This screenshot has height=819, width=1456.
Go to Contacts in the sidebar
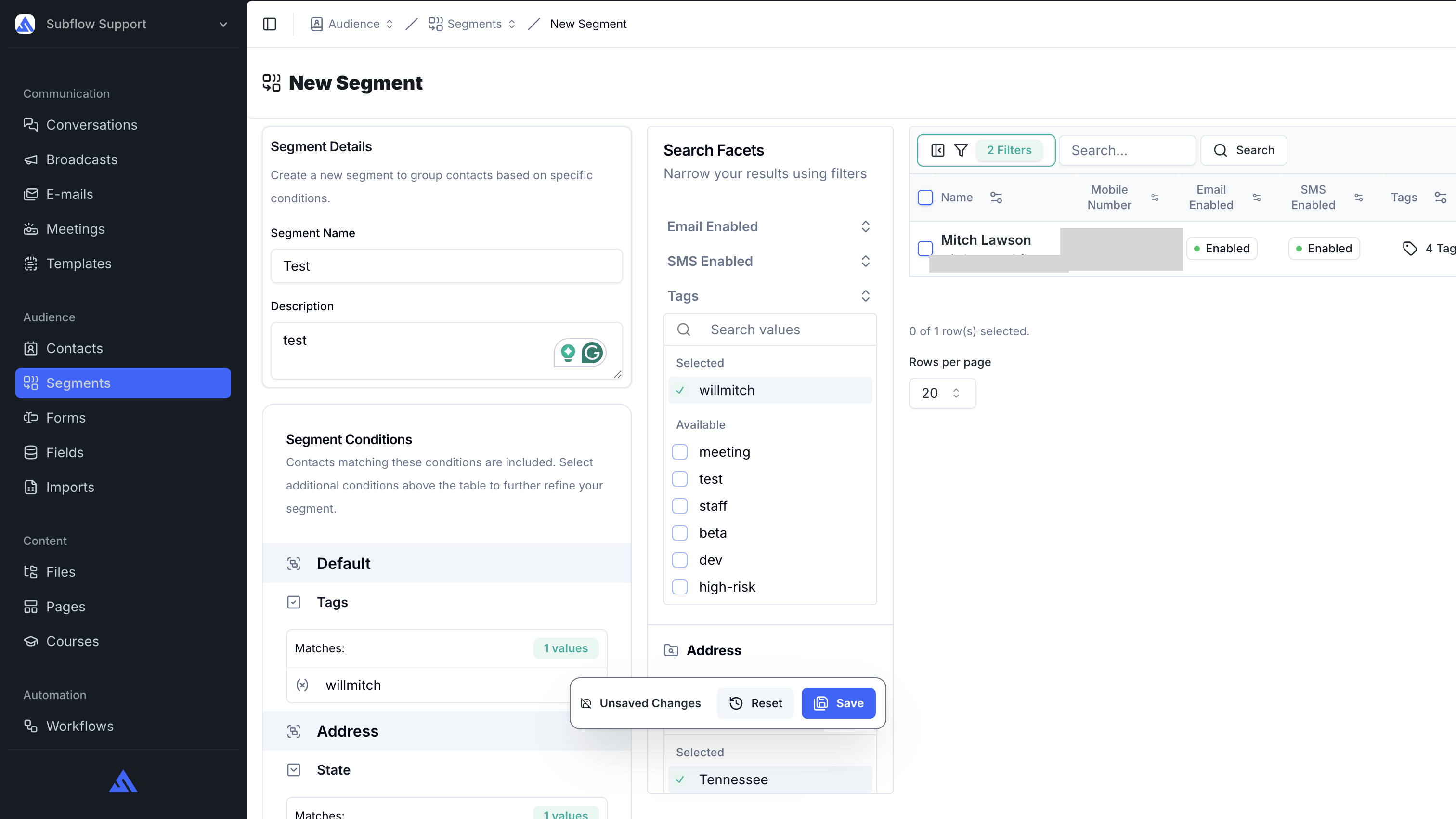click(x=123, y=348)
